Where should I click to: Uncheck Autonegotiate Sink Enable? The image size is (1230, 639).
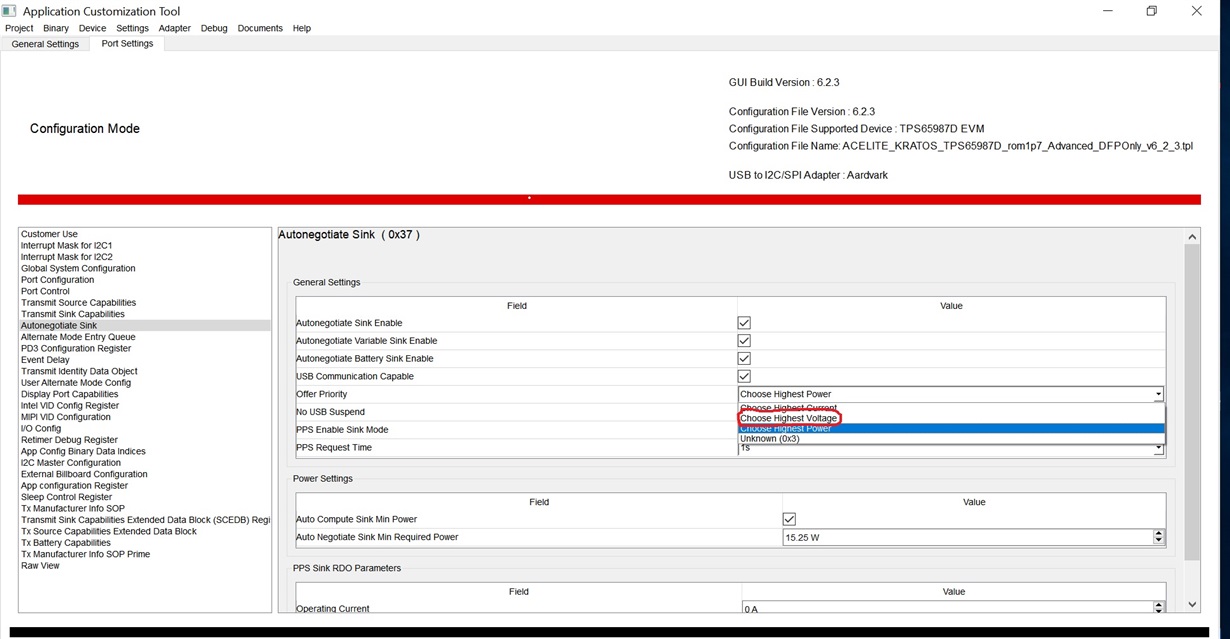pyautogui.click(x=743, y=322)
